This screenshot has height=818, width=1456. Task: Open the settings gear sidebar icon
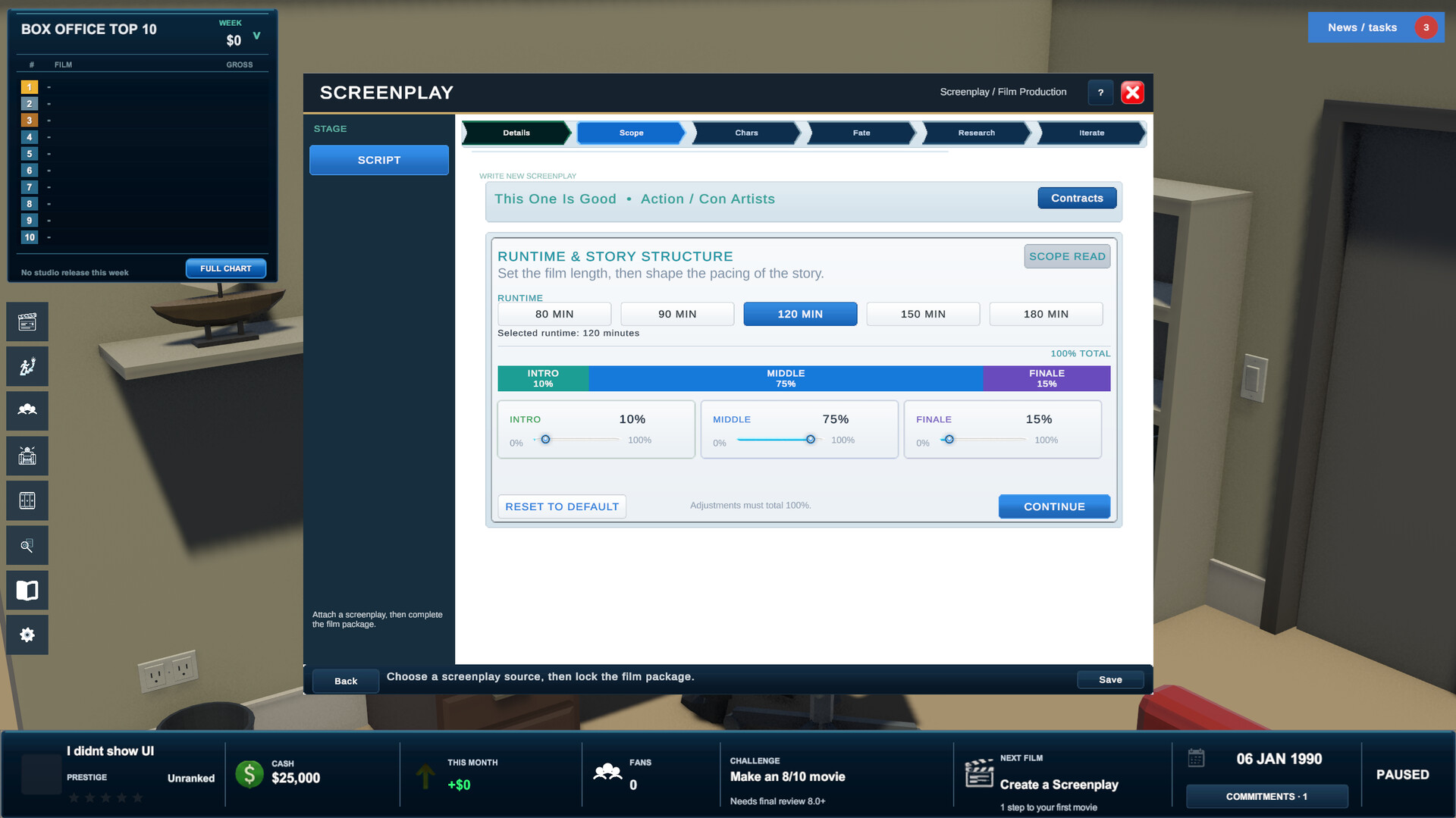point(27,635)
